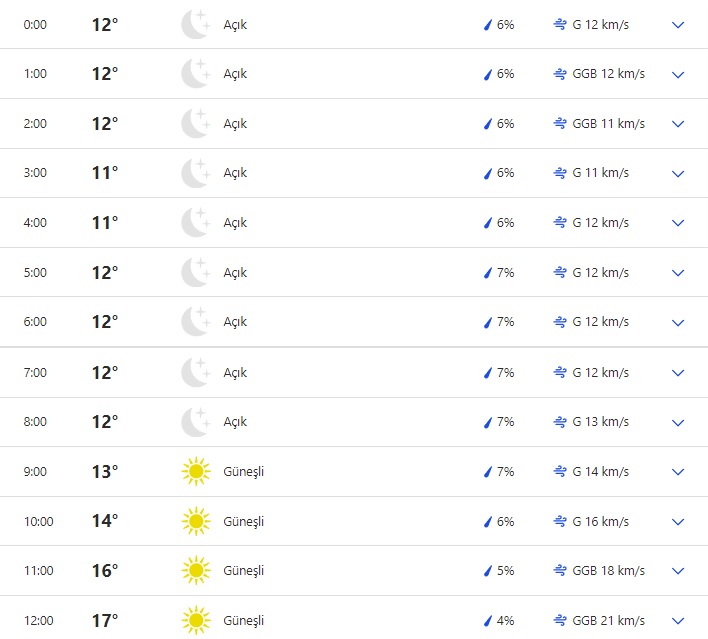Screen dimensions: 708x639
Task: Expand details for the 3:00 row
Action: pos(678,173)
